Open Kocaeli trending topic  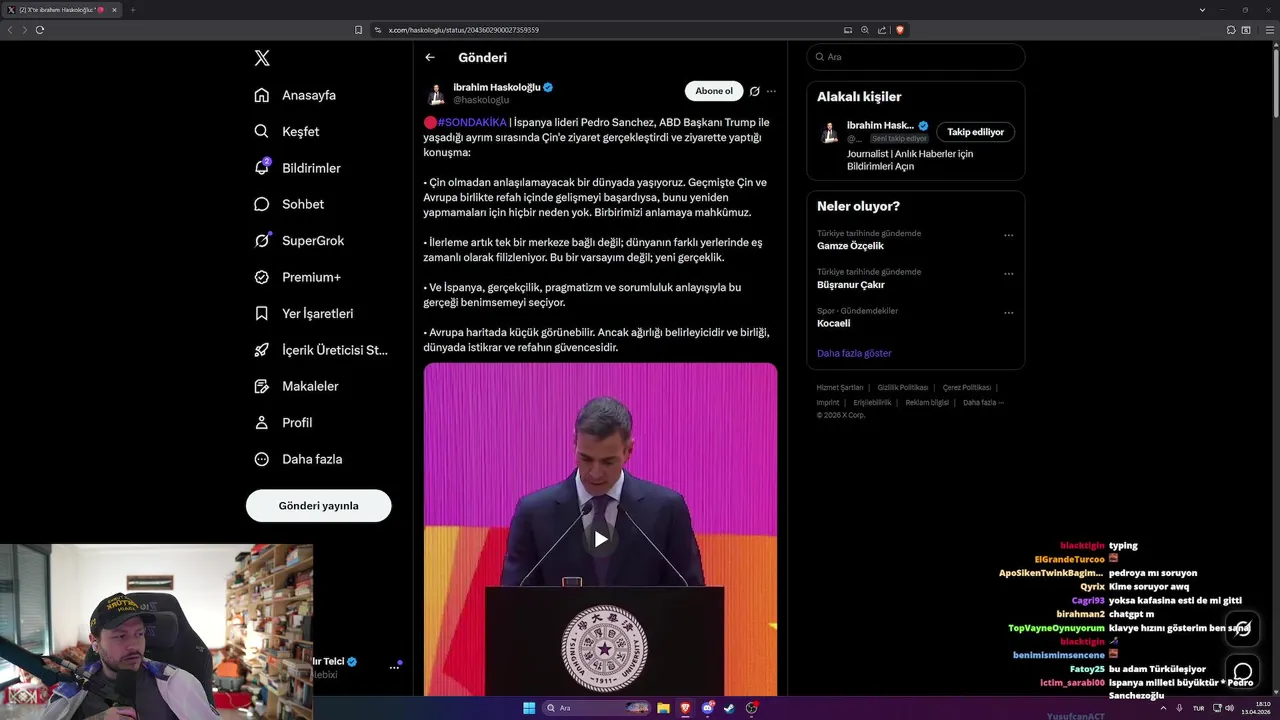pos(834,323)
